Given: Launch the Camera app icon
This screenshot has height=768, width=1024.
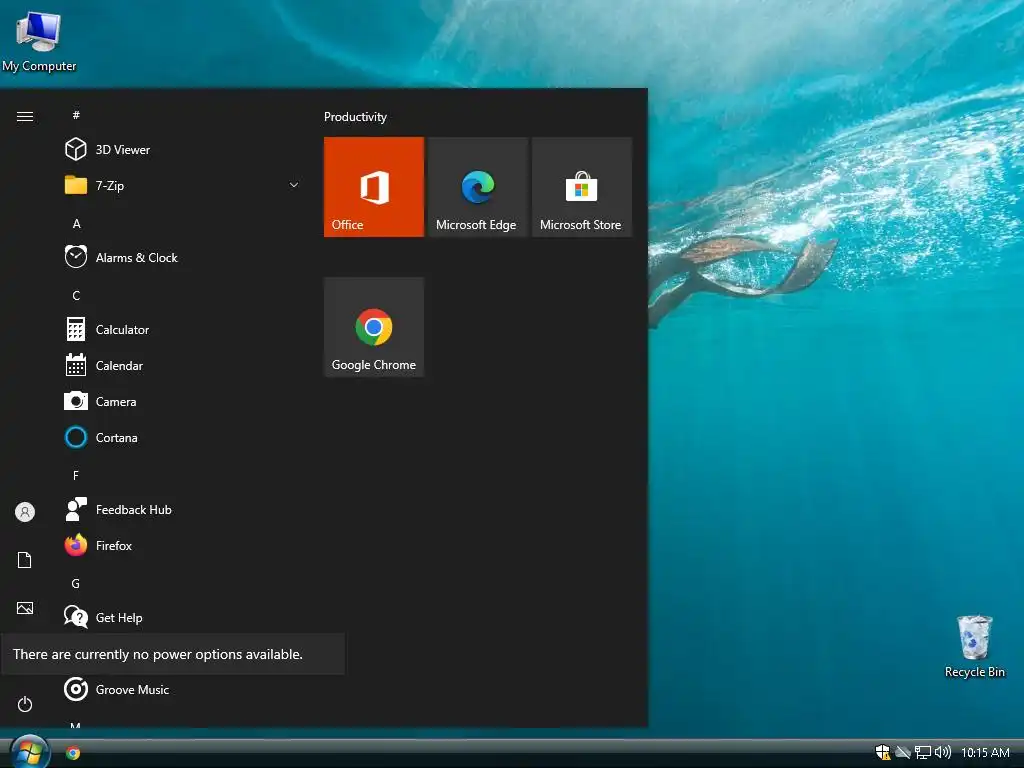Looking at the screenshot, I should (76, 401).
